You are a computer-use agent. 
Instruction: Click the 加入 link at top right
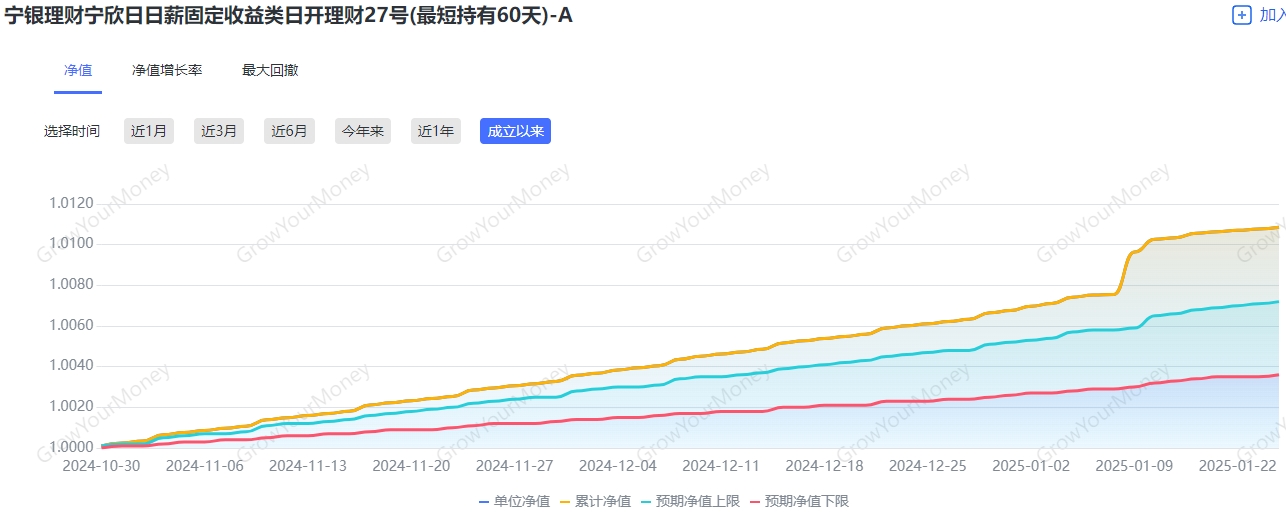coord(1272,15)
